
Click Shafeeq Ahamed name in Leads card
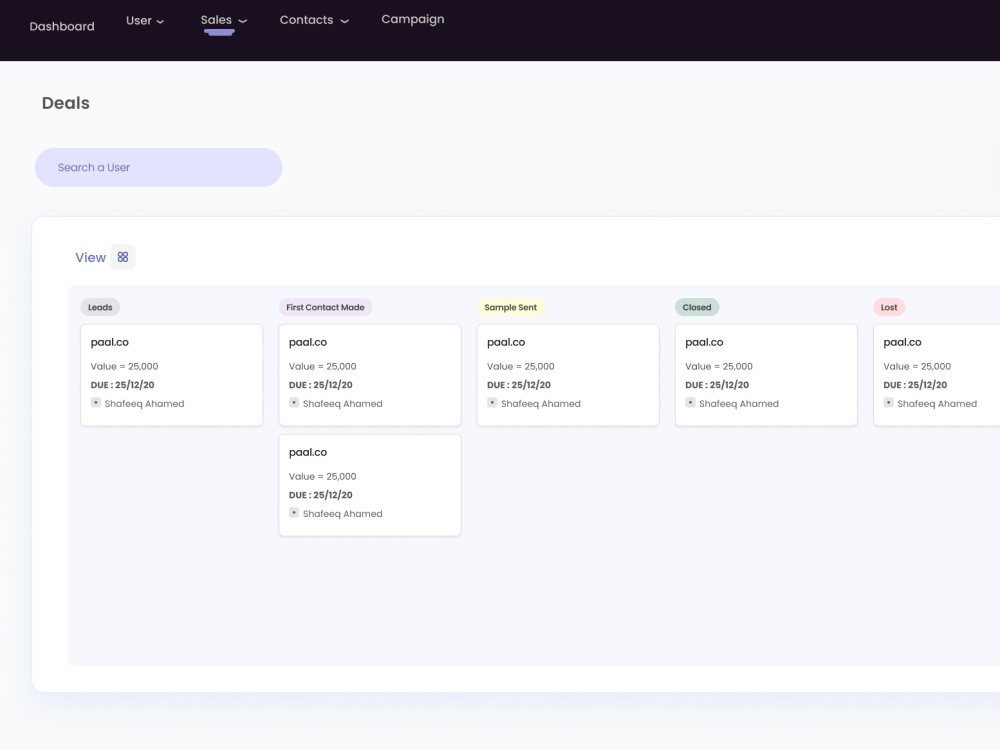(x=144, y=404)
